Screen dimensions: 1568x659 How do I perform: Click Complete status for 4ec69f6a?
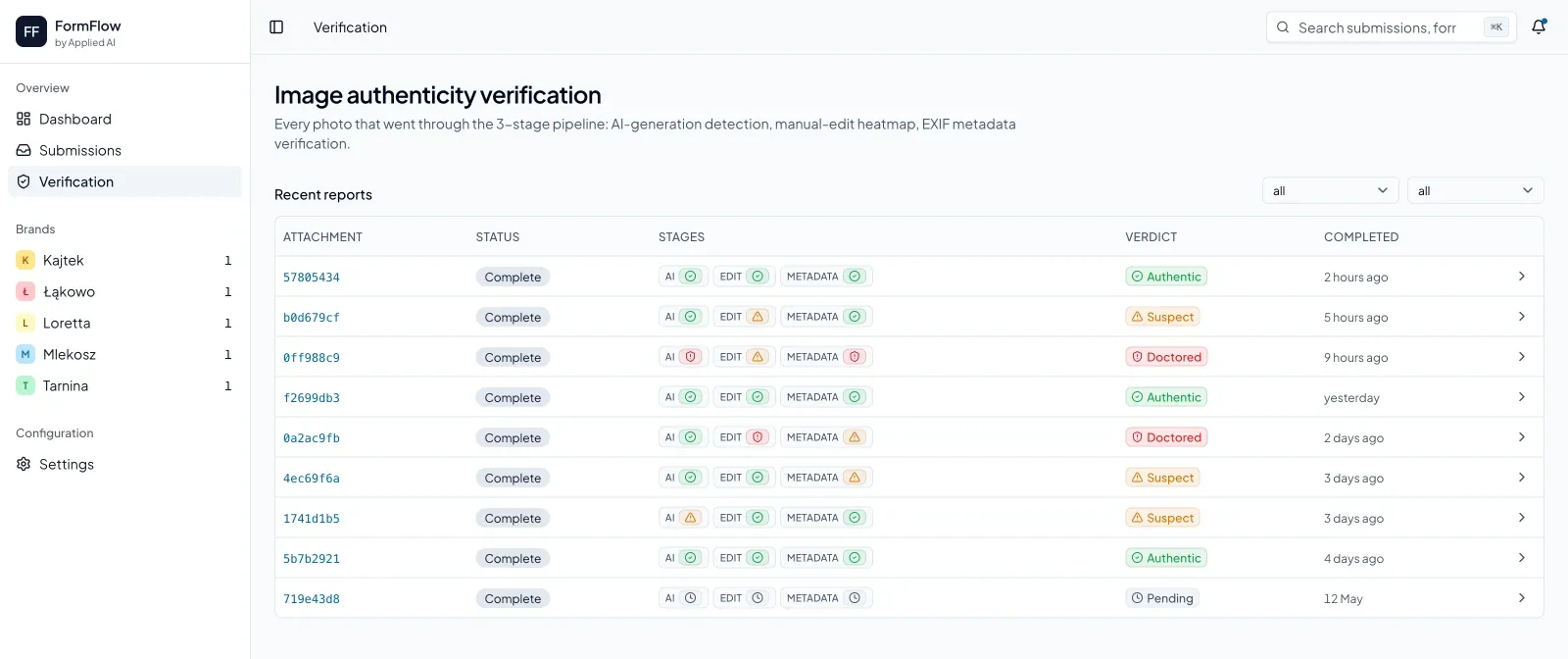point(513,478)
